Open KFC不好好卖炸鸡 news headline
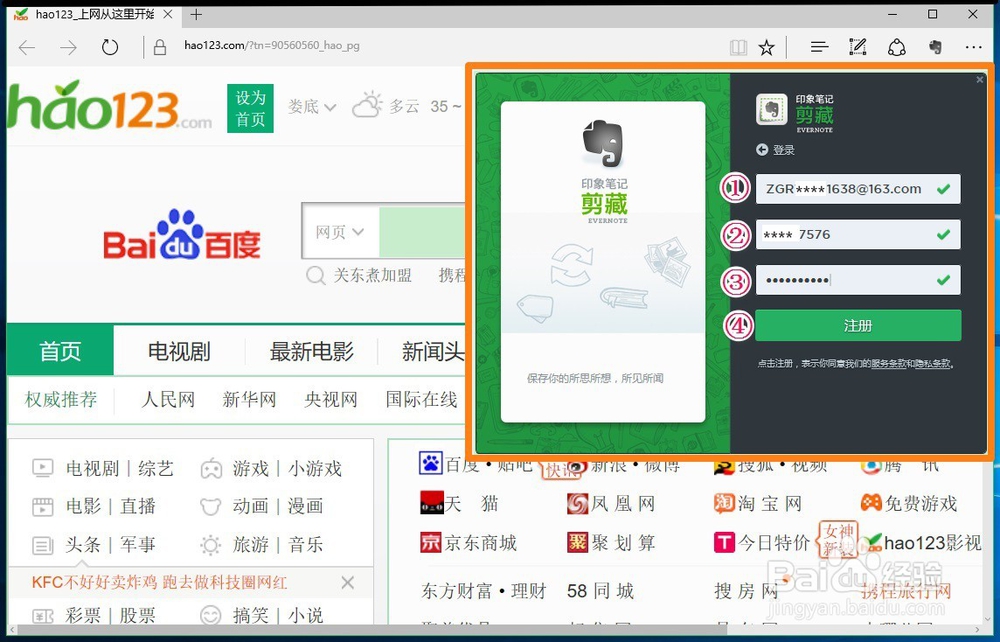The height and width of the screenshot is (642, 1000). click(x=159, y=582)
